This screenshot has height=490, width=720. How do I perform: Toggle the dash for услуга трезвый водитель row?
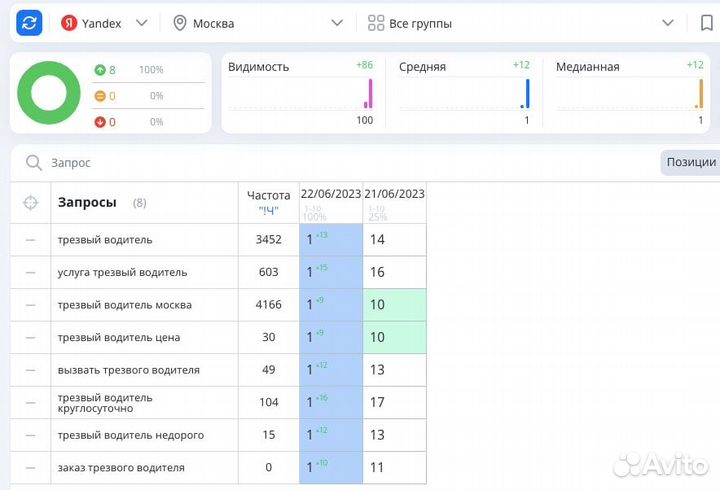pyautogui.click(x=30, y=272)
